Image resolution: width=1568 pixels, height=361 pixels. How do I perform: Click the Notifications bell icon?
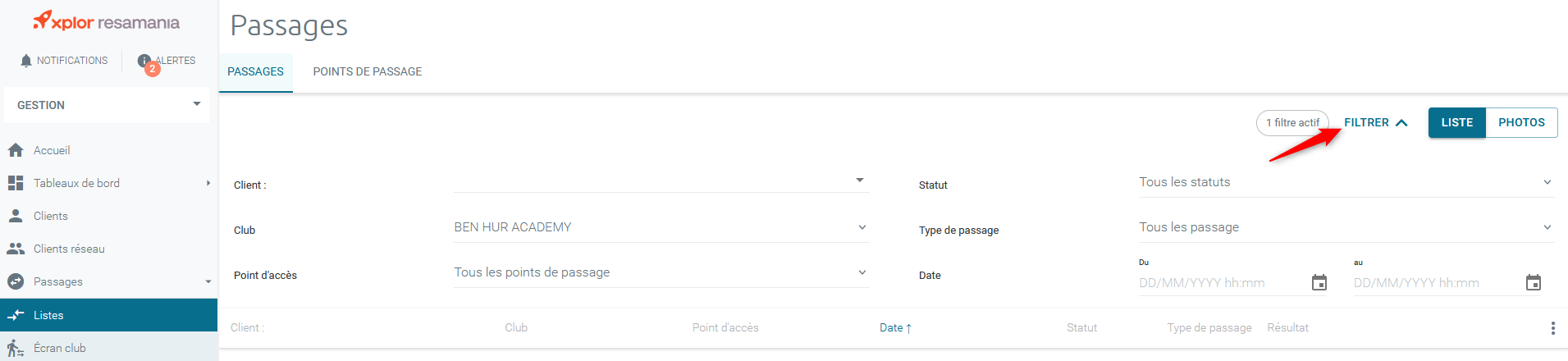click(x=26, y=61)
